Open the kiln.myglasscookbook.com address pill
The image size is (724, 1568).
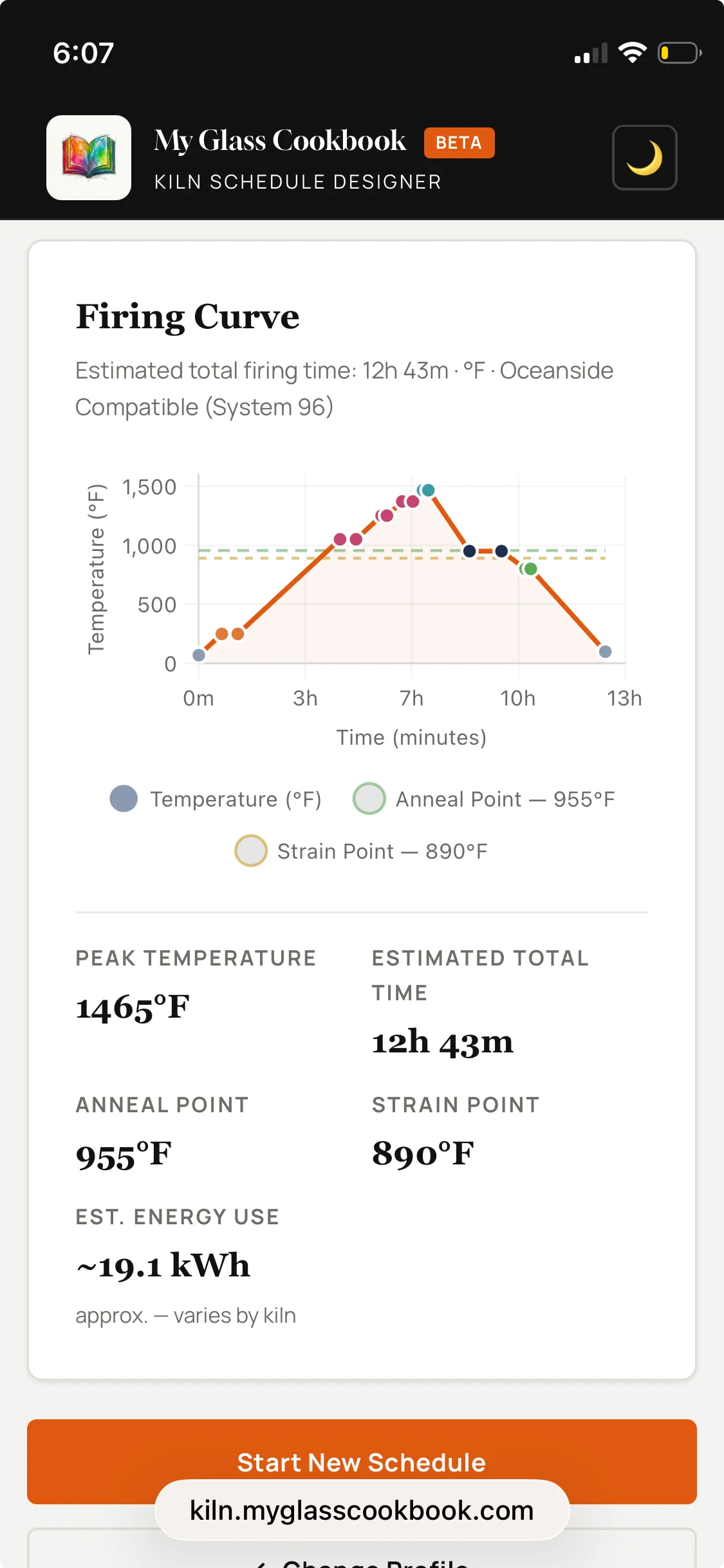pos(362,1510)
